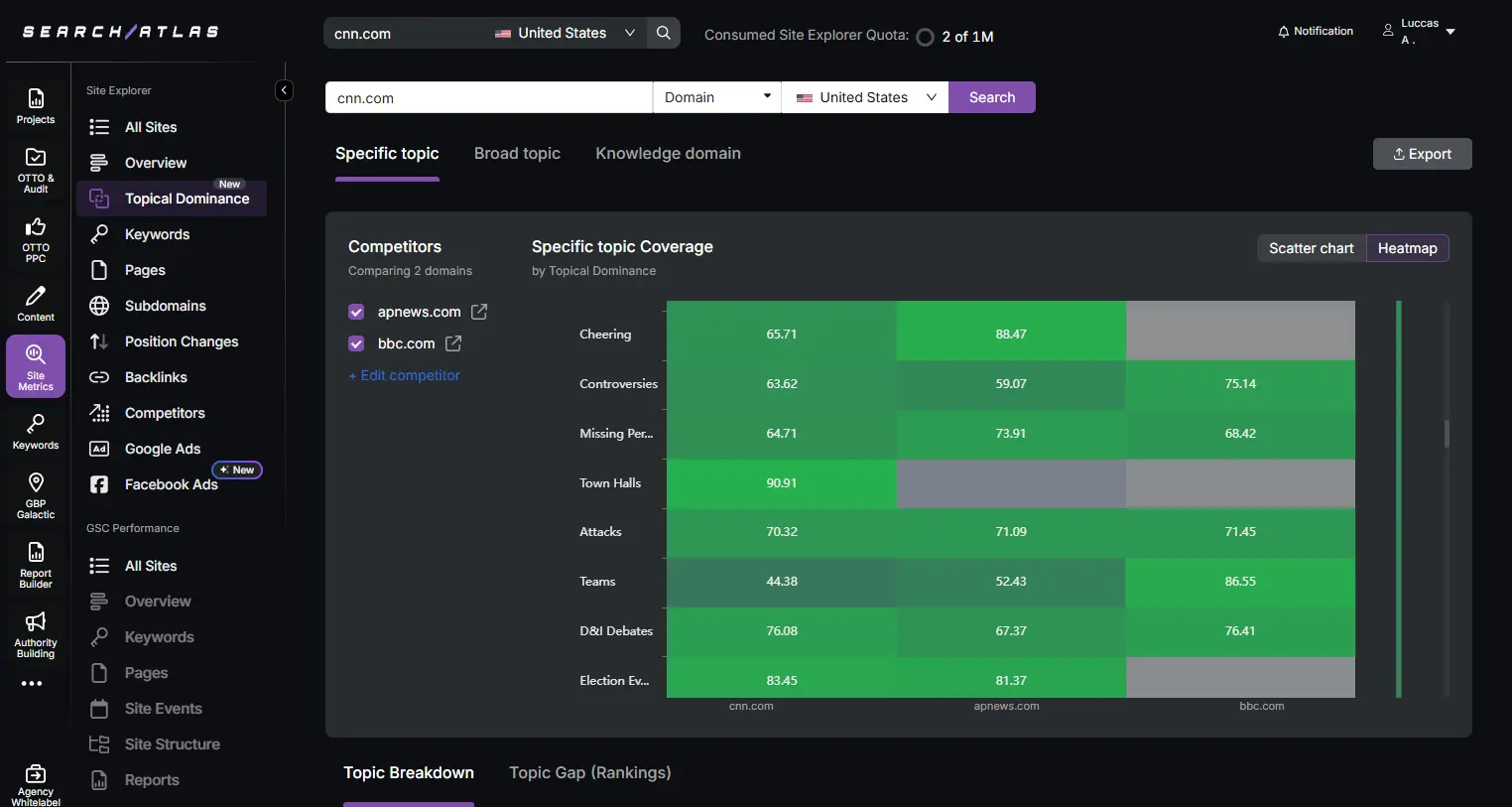
Task: Open apnews.com external link icon
Action: [479, 312]
